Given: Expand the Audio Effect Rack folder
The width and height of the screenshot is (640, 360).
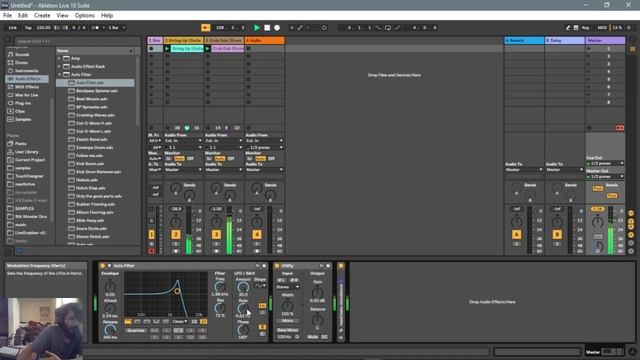Looking at the screenshot, I should point(60,67).
